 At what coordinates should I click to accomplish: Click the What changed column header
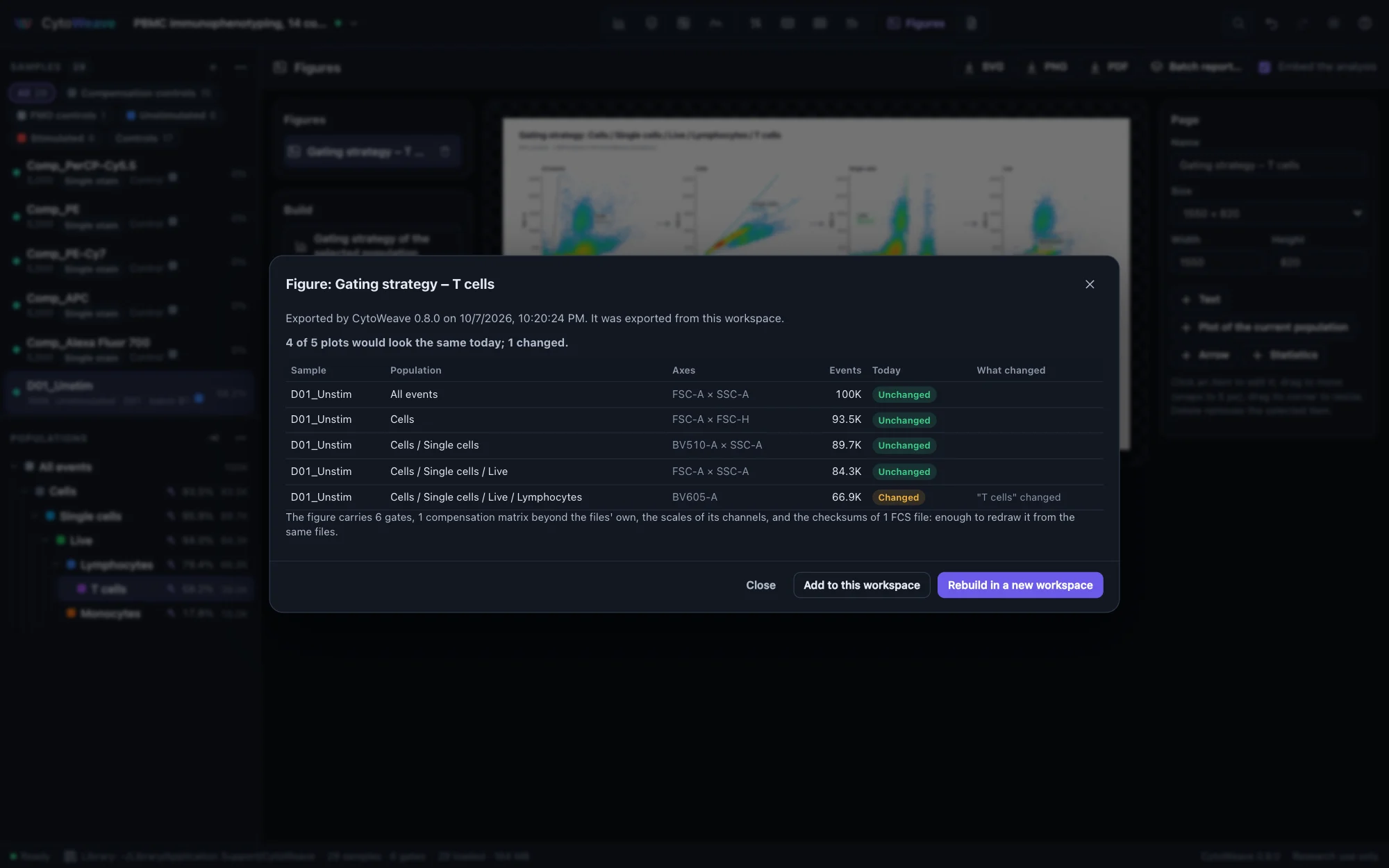(x=1010, y=370)
